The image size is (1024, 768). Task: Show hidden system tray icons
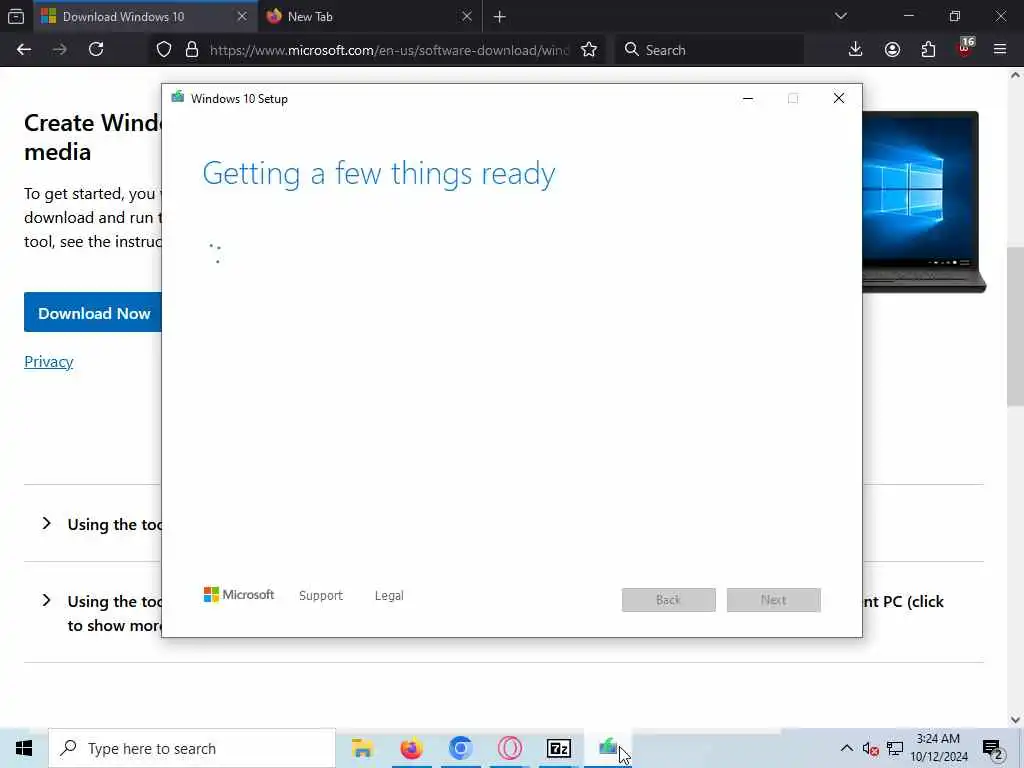(x=846, y=748)
